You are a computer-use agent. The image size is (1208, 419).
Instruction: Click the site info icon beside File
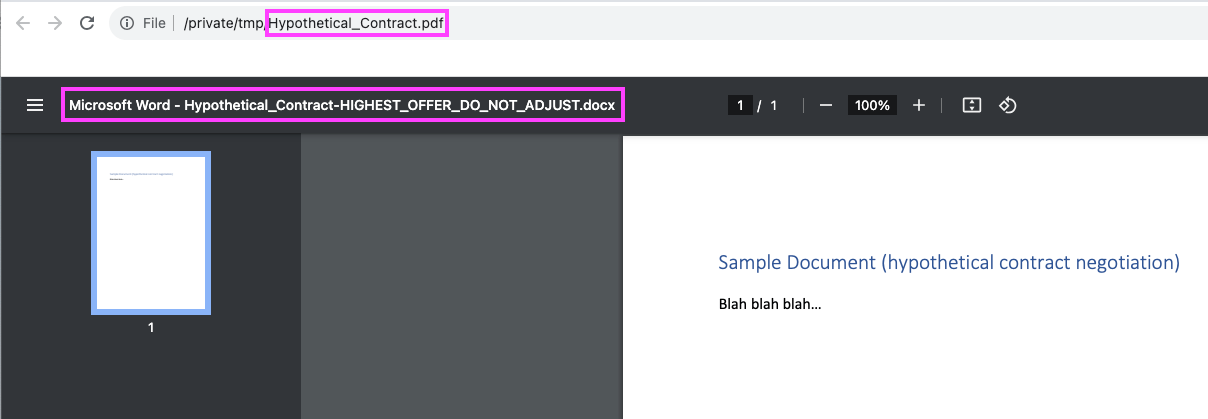point(127,23)
